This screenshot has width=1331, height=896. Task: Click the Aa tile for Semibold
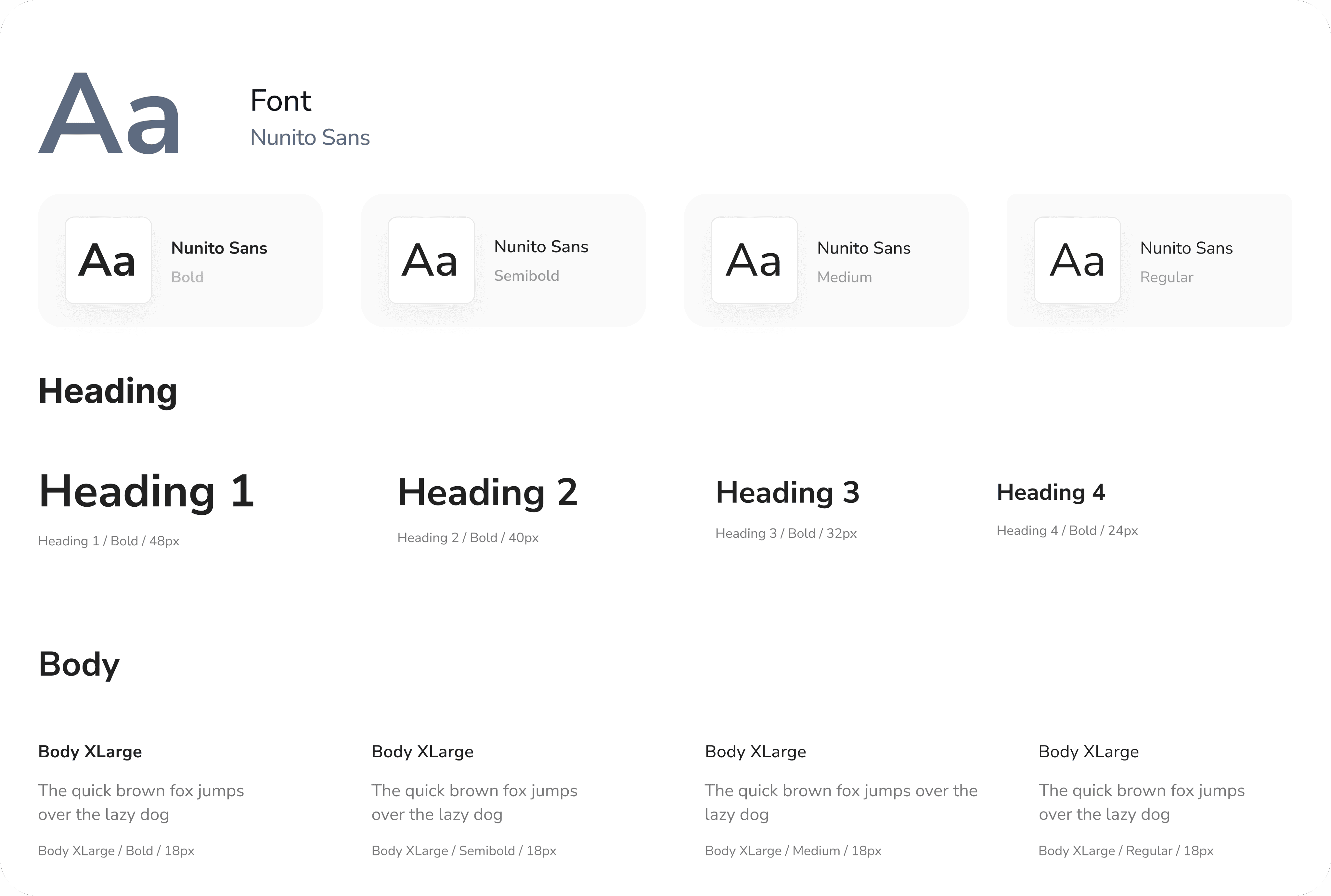pyautogui.click(x=431, y=260)
